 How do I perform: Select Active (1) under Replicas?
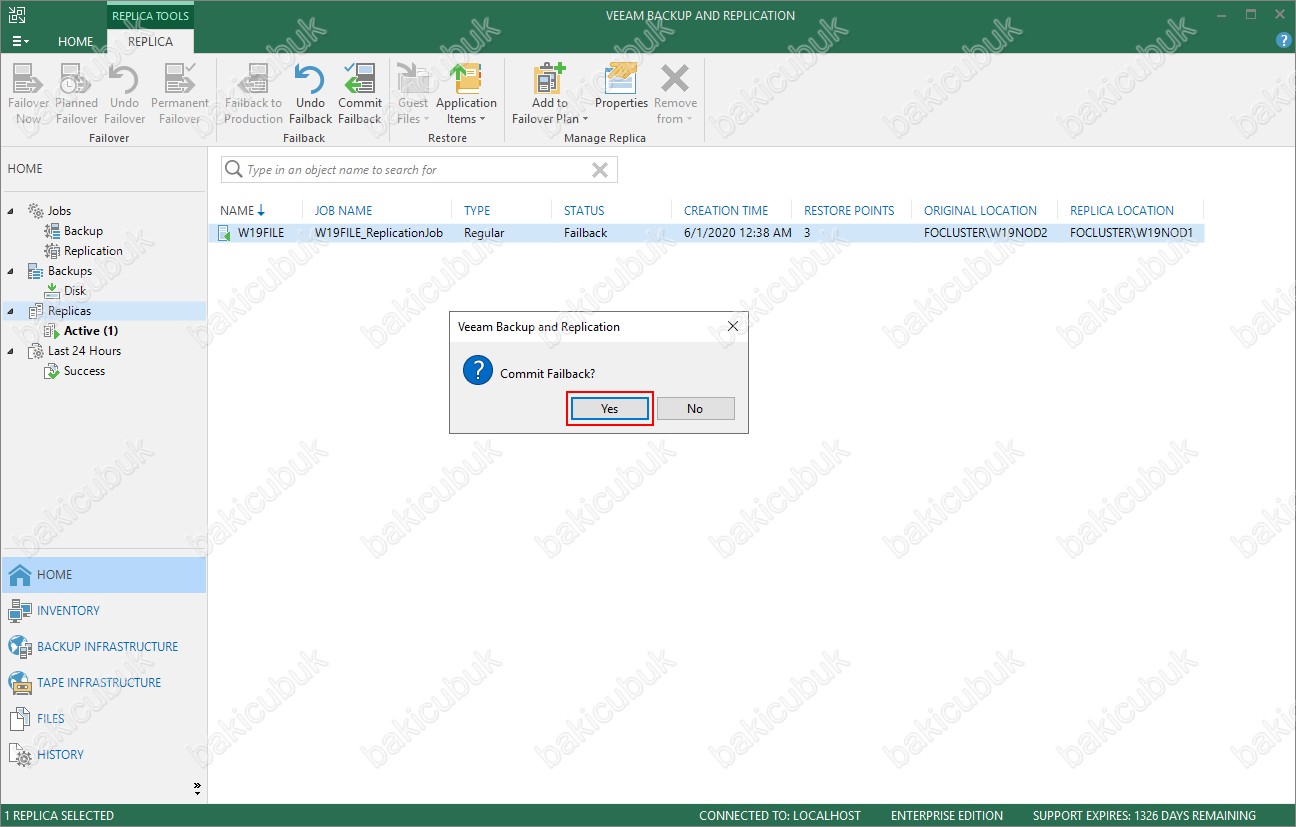[91, 331]
